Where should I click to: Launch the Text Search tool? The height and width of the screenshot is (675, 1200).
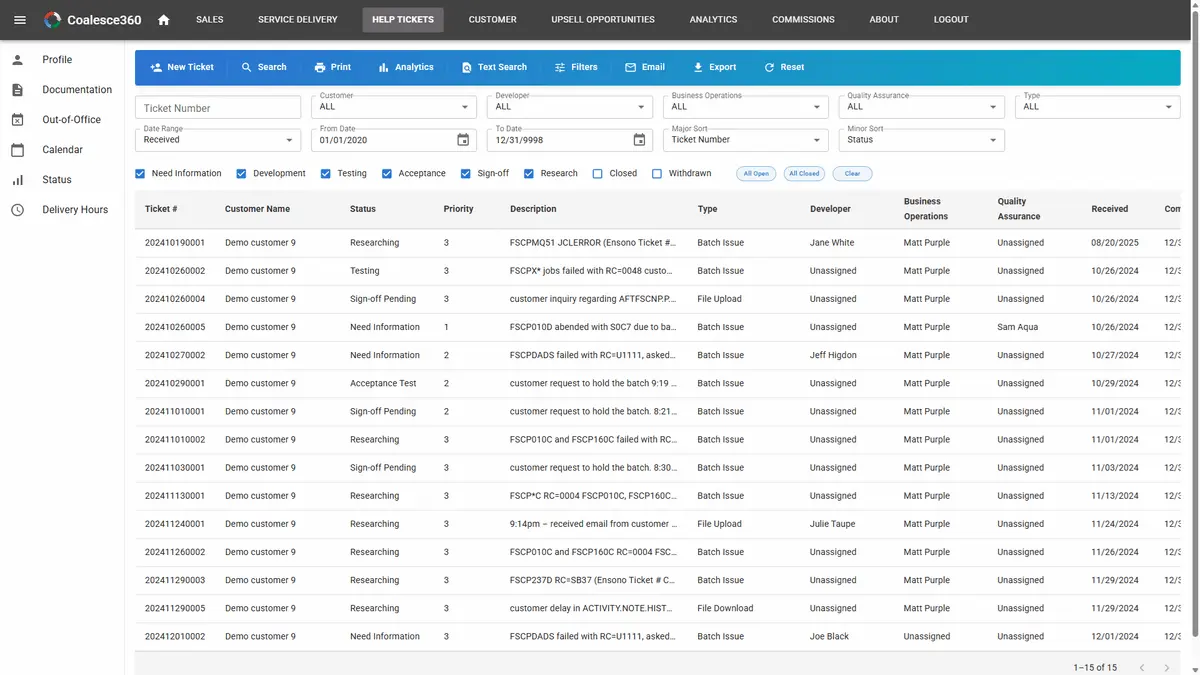tap(494, 67)
